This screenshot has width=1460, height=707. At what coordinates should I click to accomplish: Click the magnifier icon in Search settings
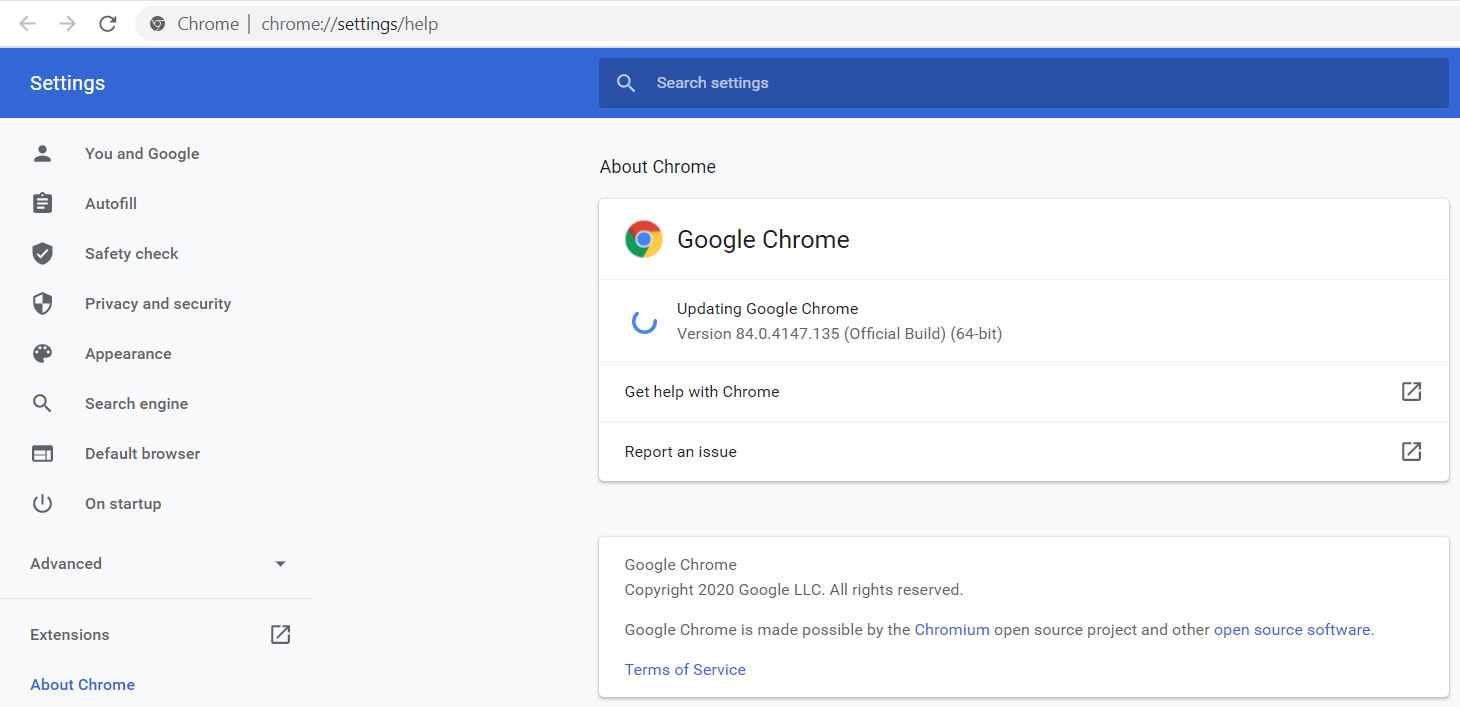(626, 83)
